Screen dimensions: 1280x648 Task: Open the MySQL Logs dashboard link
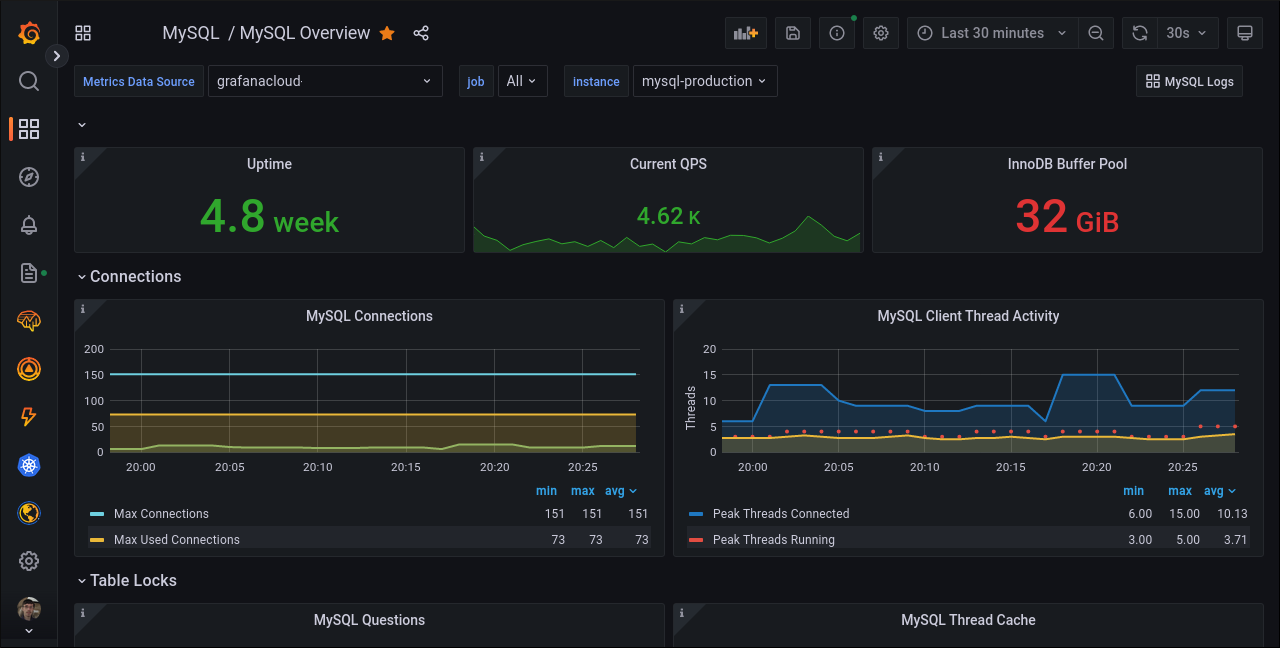(x=1189, y=81)
